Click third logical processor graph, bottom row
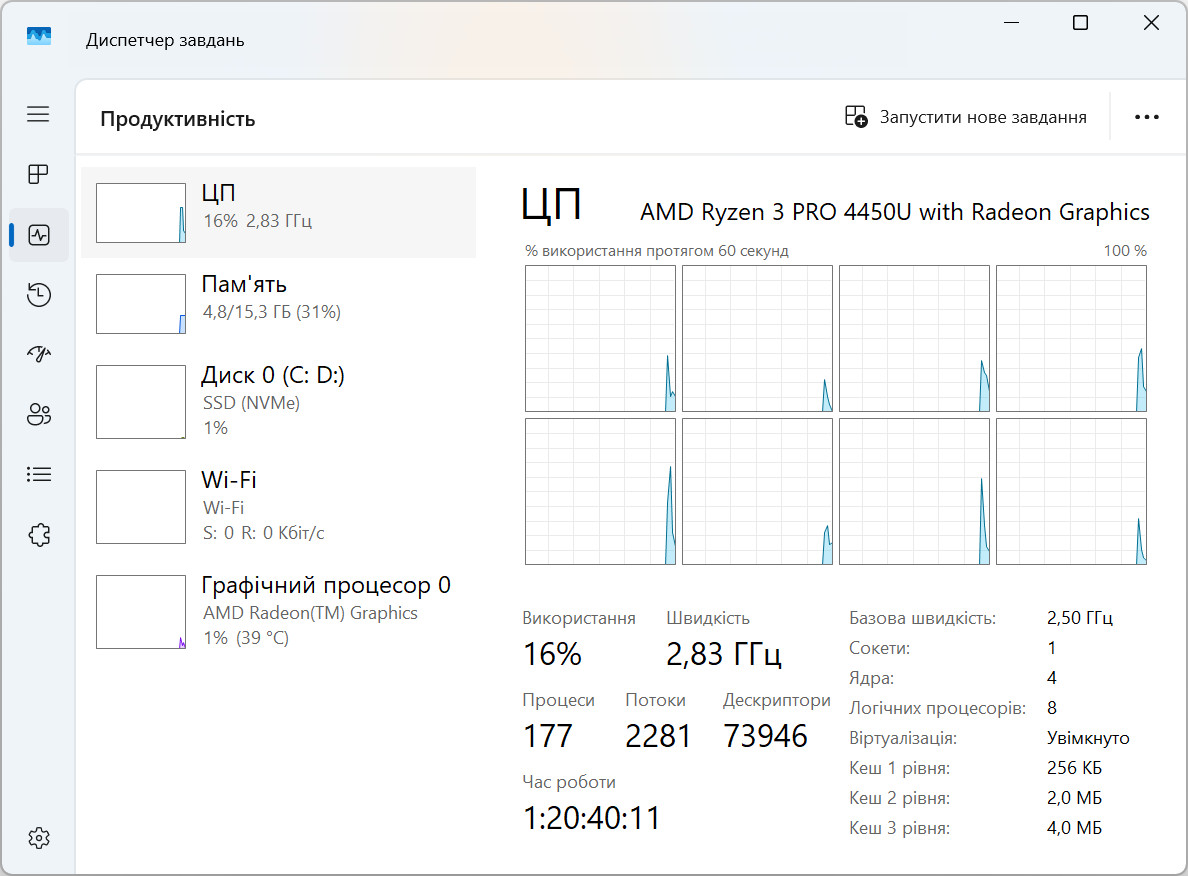The image size is (1188, 876). pyautogui.click(x=914, y=492)
